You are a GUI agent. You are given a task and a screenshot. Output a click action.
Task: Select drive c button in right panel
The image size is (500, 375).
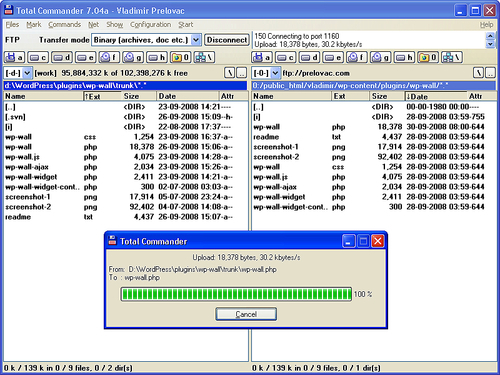point(286,57)
